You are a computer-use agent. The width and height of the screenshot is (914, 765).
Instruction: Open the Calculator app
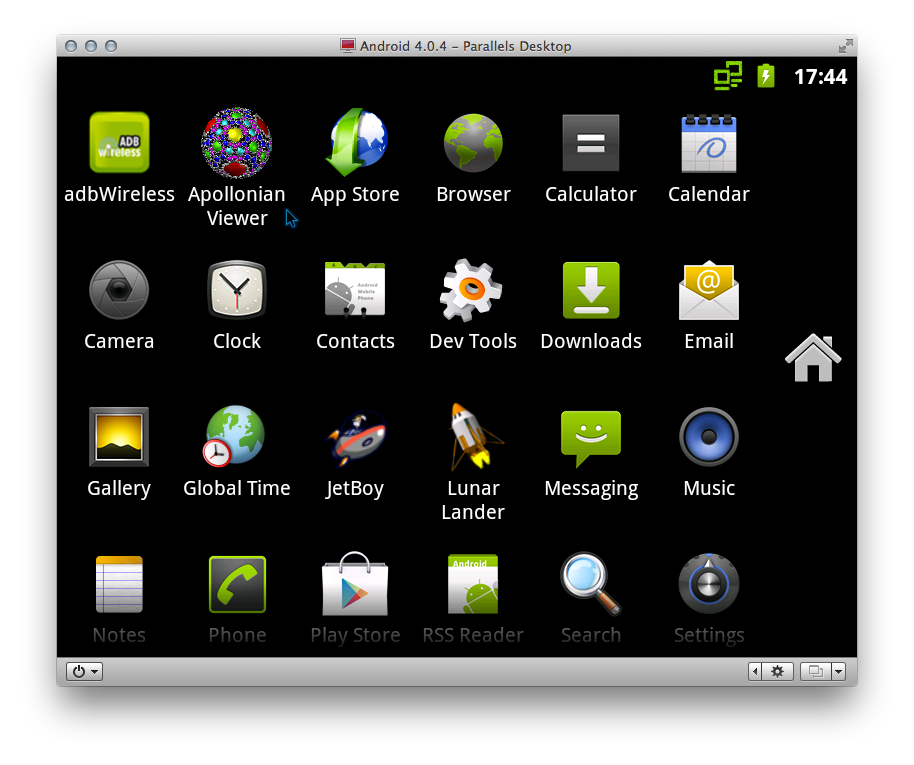tap(591, 143)
